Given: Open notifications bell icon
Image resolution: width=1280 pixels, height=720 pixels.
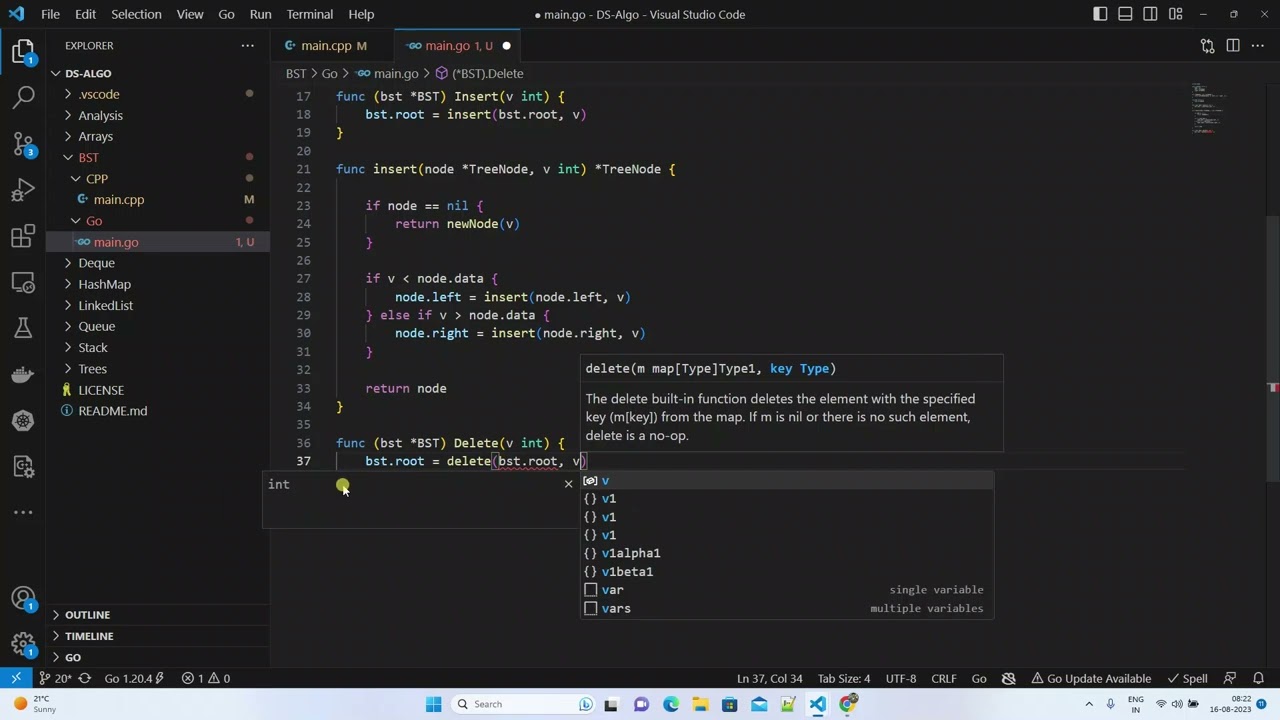Looking at the screenshot, I should (x=1258, y=678).
